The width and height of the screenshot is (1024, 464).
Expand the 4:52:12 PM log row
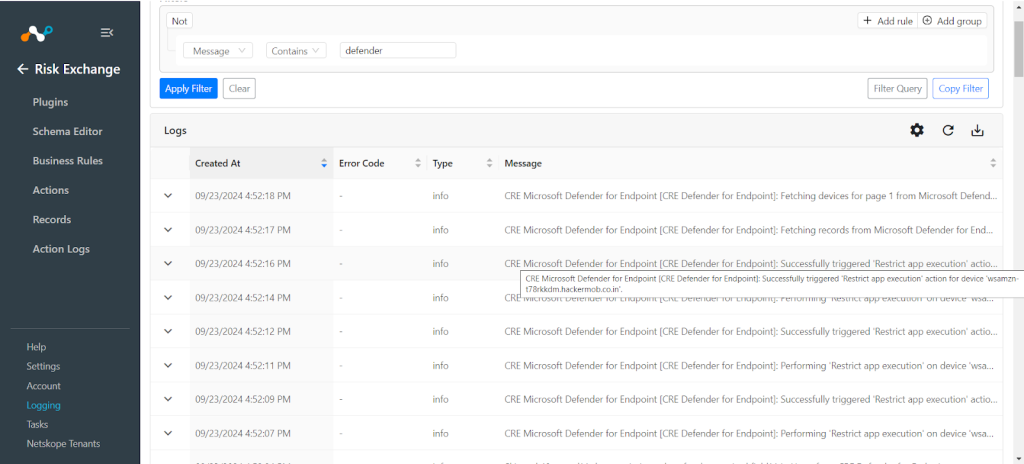[168, 331]
